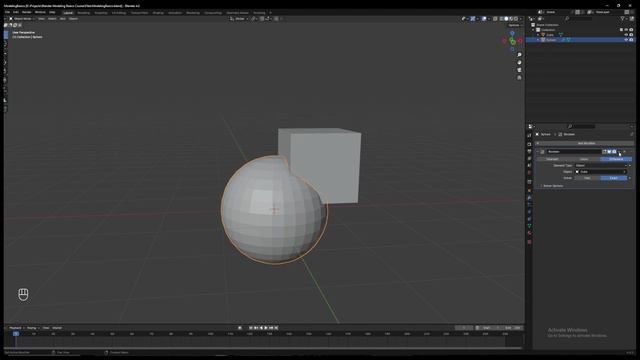
Task: Open the Modifiers wrench properties tab
Action: point(529,198)
